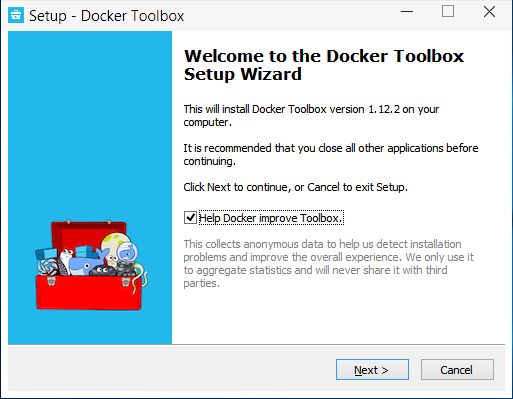Uncheck the Help Docker improve Toolbox checkbox
Screen dimensions: 513x399
(190, 218)
